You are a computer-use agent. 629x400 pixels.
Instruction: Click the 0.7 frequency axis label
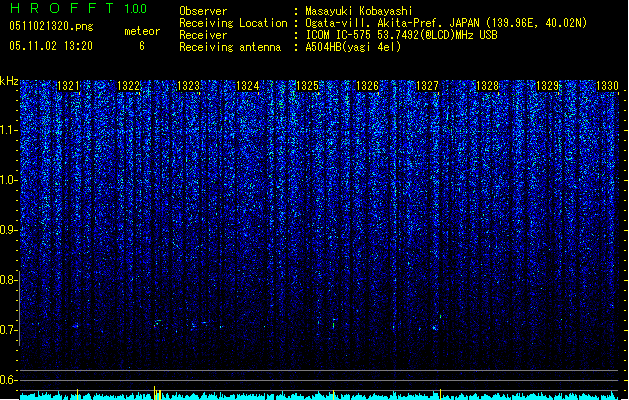9,330
